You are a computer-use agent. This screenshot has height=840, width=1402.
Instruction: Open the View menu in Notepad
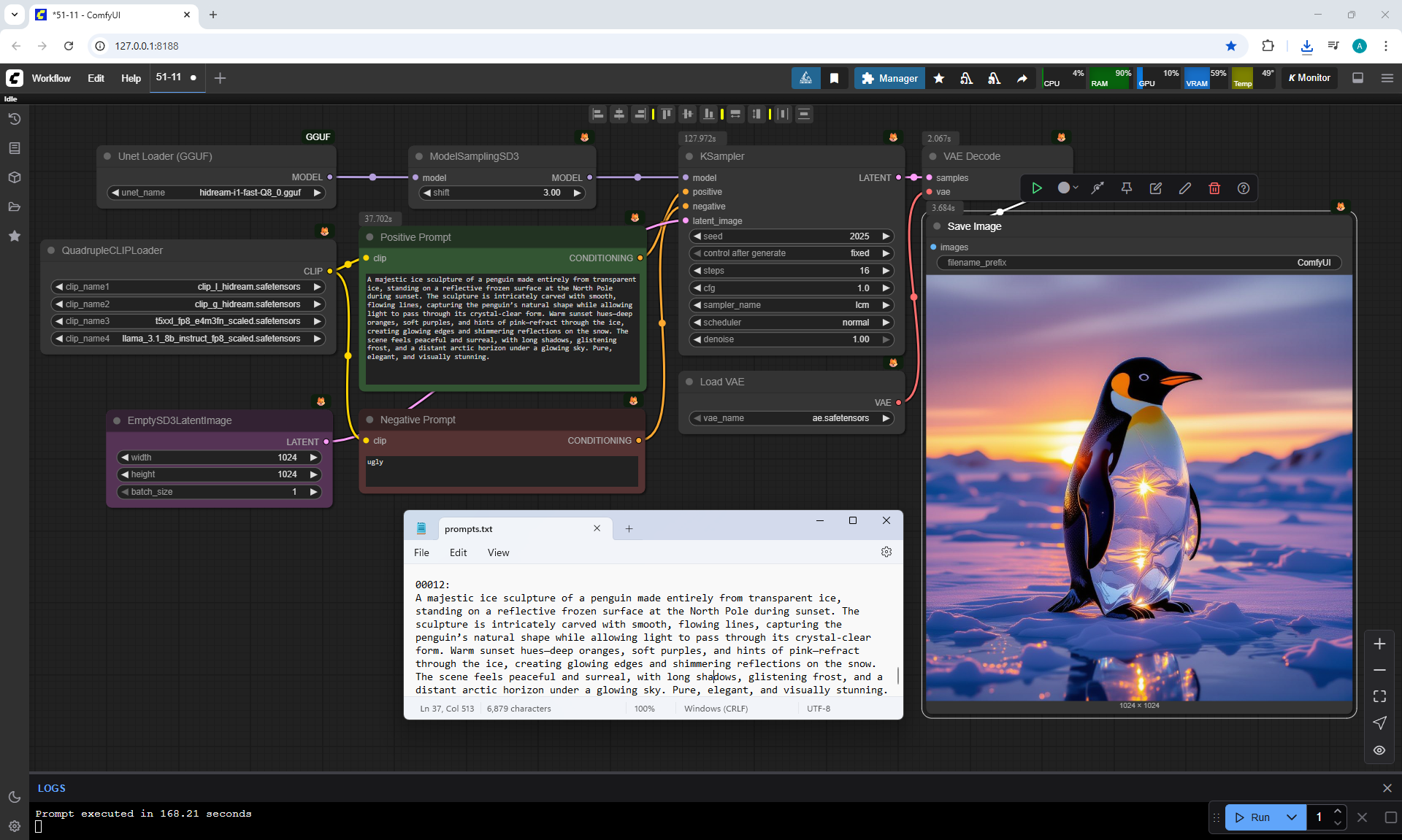pyautogui.click(x=498, y=552)
